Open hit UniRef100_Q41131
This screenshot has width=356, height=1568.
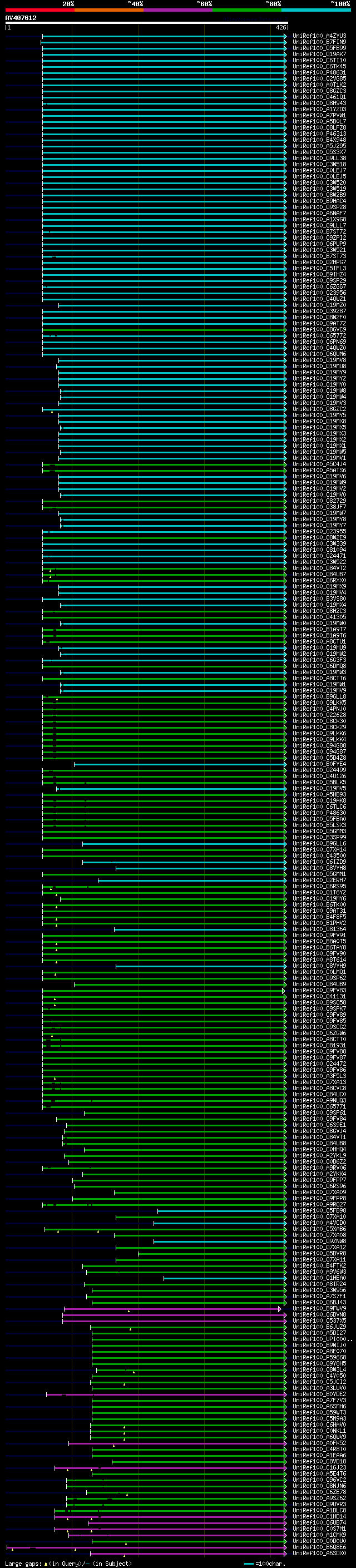point(319,996)
